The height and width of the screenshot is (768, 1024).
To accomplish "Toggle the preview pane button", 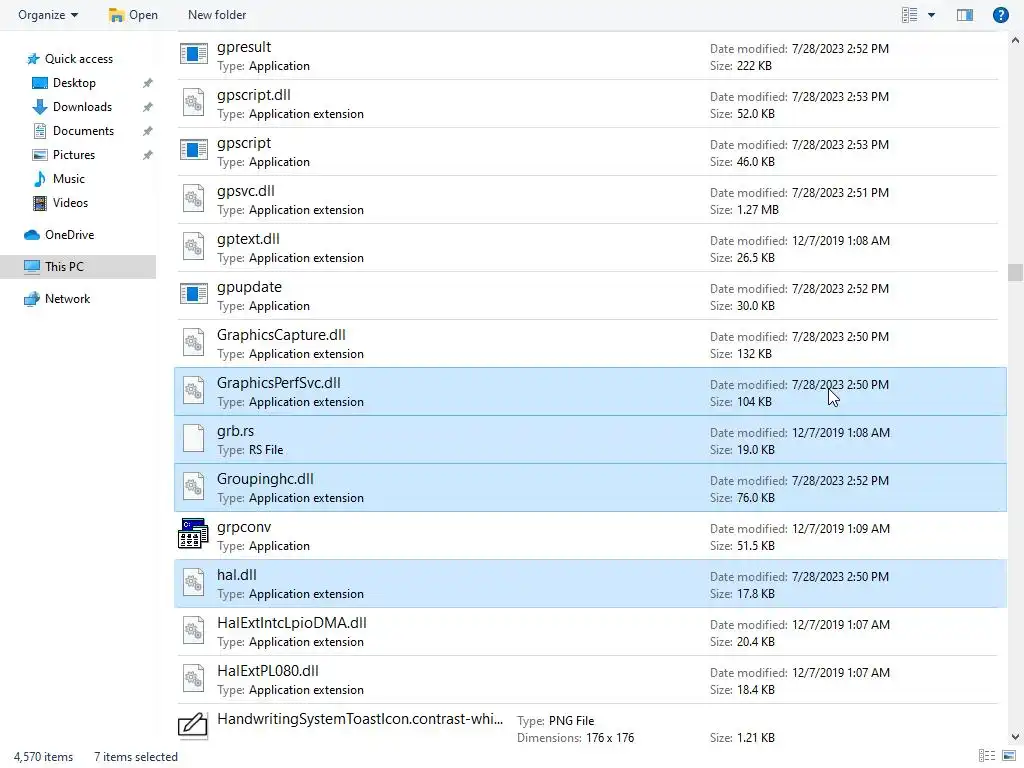I will 965,15.
